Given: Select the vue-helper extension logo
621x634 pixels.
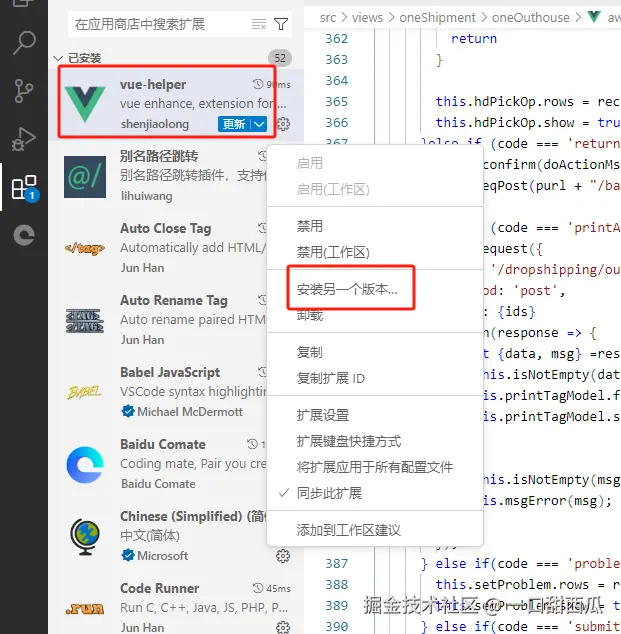Looking at the screenshot, I should tap(85, 104).
